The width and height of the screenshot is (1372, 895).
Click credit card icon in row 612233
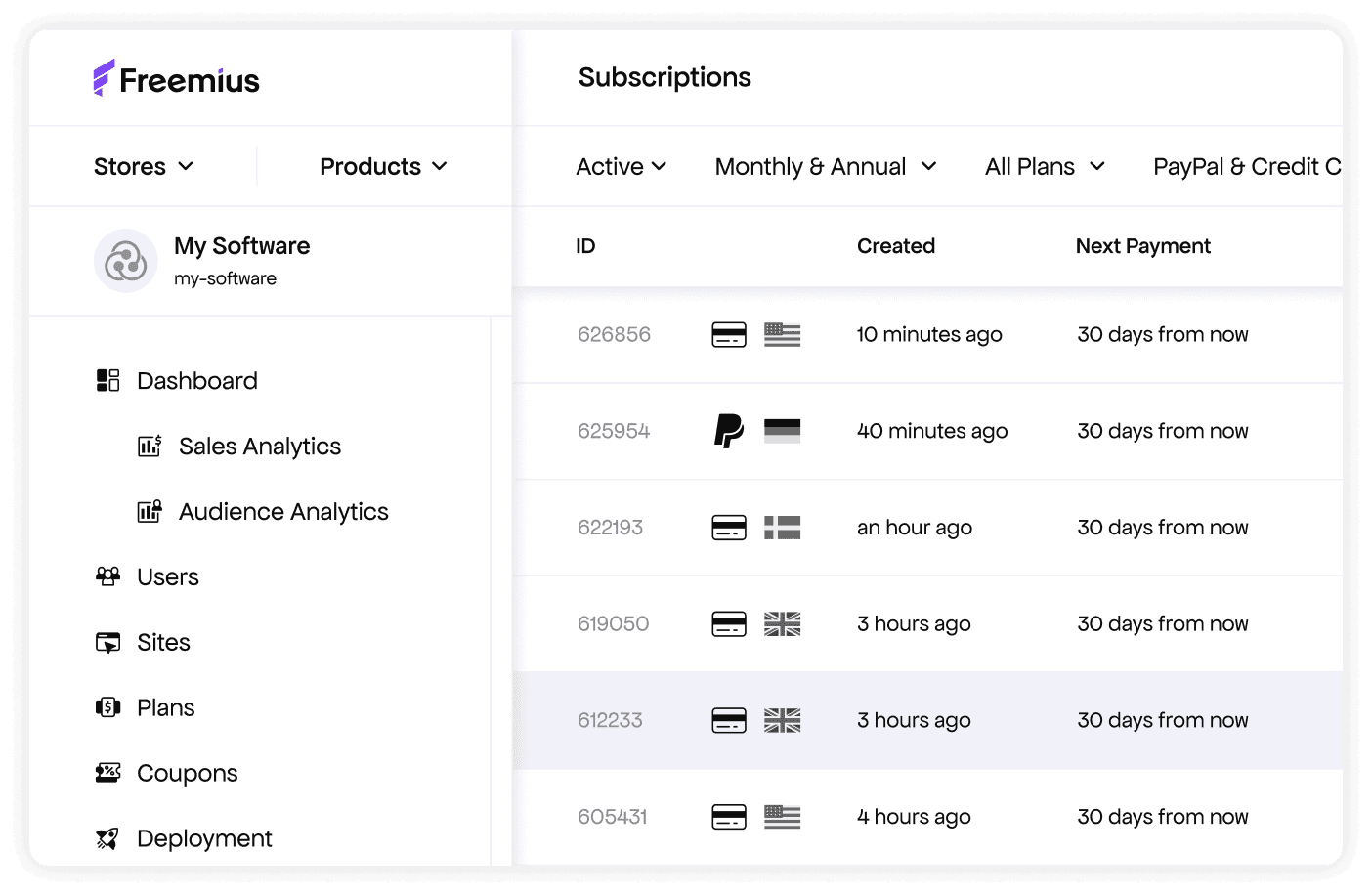[x=729, y=720]
